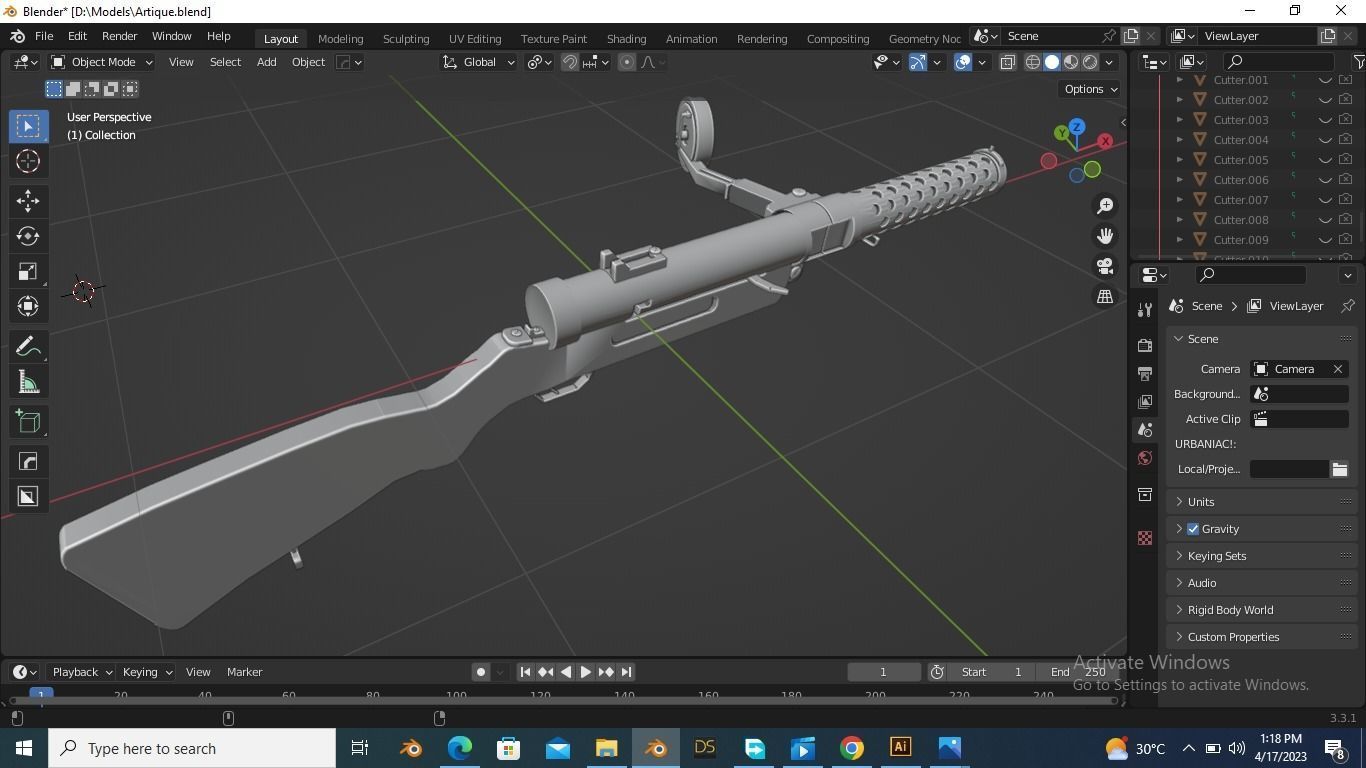
Task: Jump to the animation start frame
Action: point(525,672)
